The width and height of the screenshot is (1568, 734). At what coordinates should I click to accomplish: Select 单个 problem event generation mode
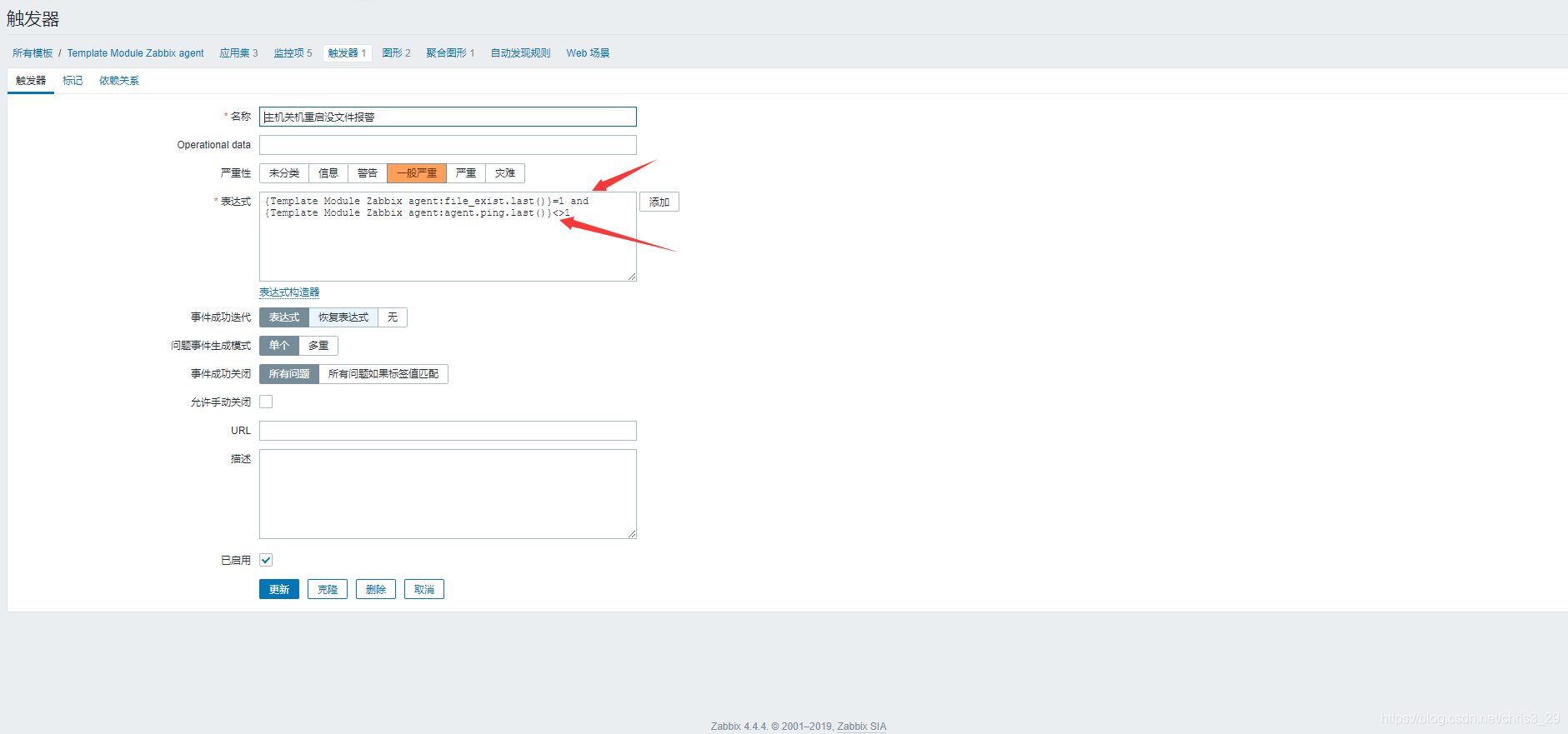pos(279,346)
